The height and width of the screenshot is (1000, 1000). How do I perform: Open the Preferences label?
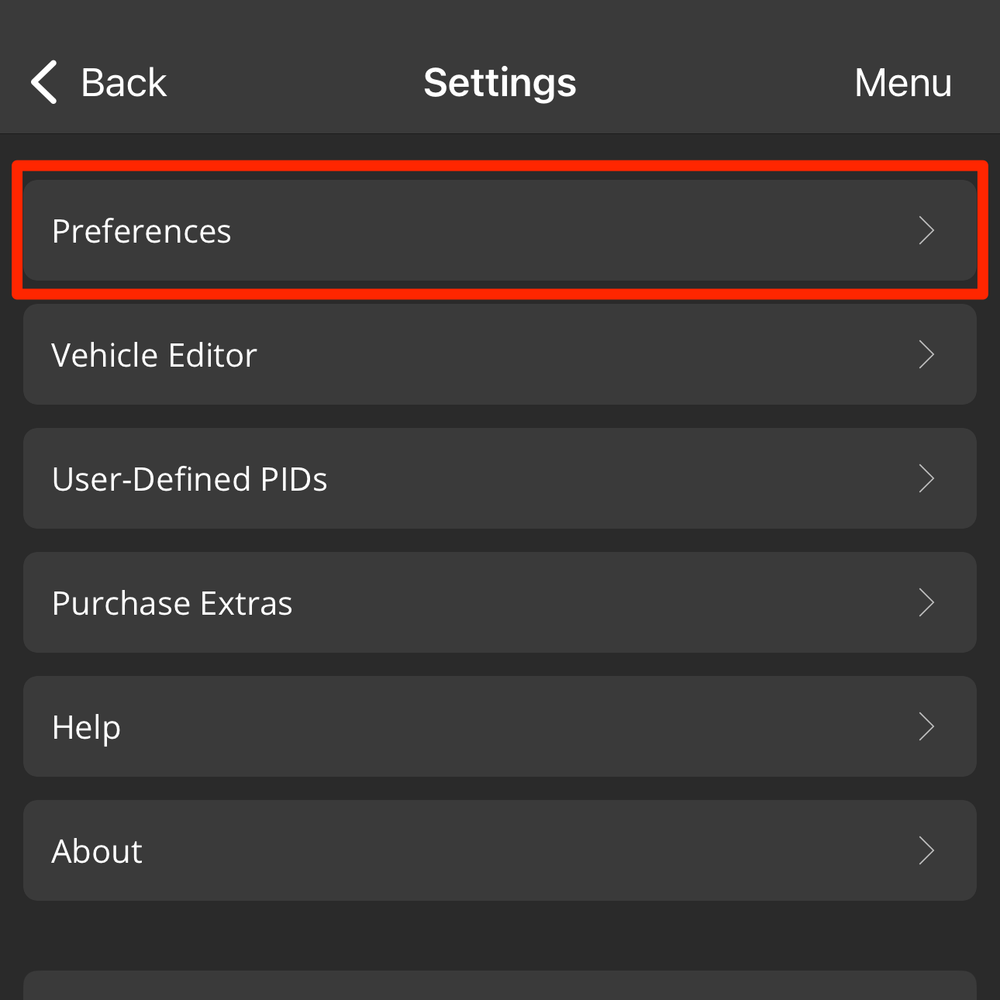pos(141,231)
